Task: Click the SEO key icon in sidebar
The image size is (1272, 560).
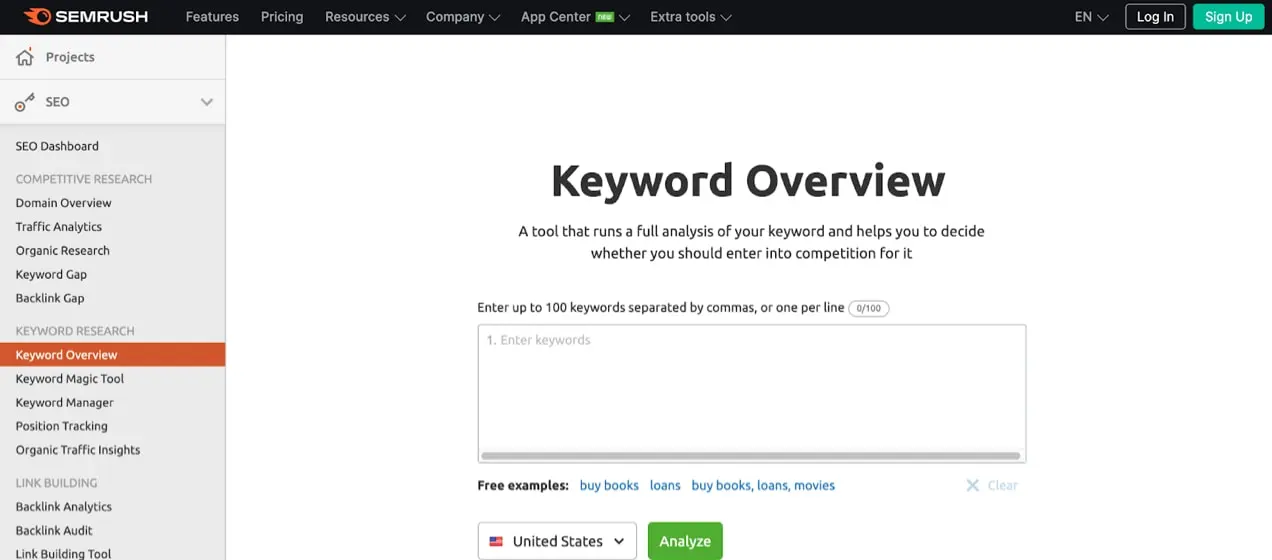Action: (25, 102)
